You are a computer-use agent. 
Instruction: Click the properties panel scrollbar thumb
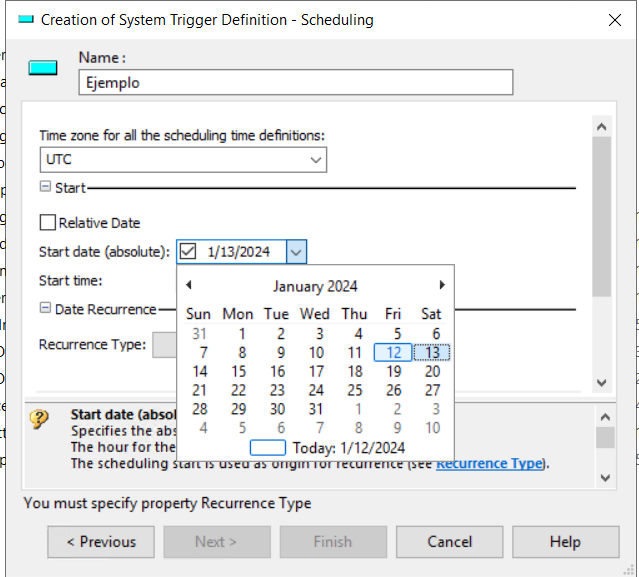(x=602, y=216)
